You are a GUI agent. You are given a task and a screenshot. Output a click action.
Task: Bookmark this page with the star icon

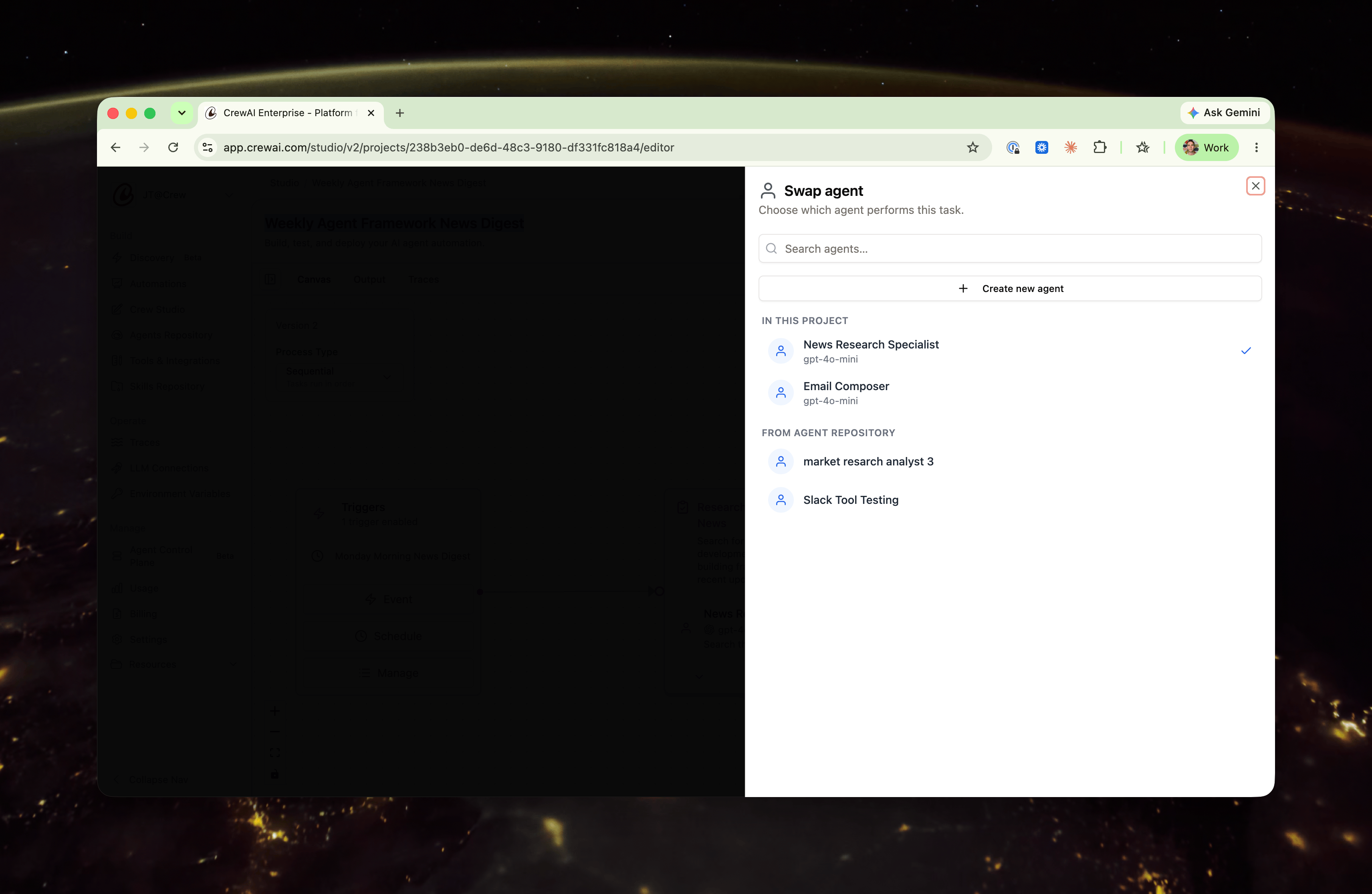tap(973, 147)
